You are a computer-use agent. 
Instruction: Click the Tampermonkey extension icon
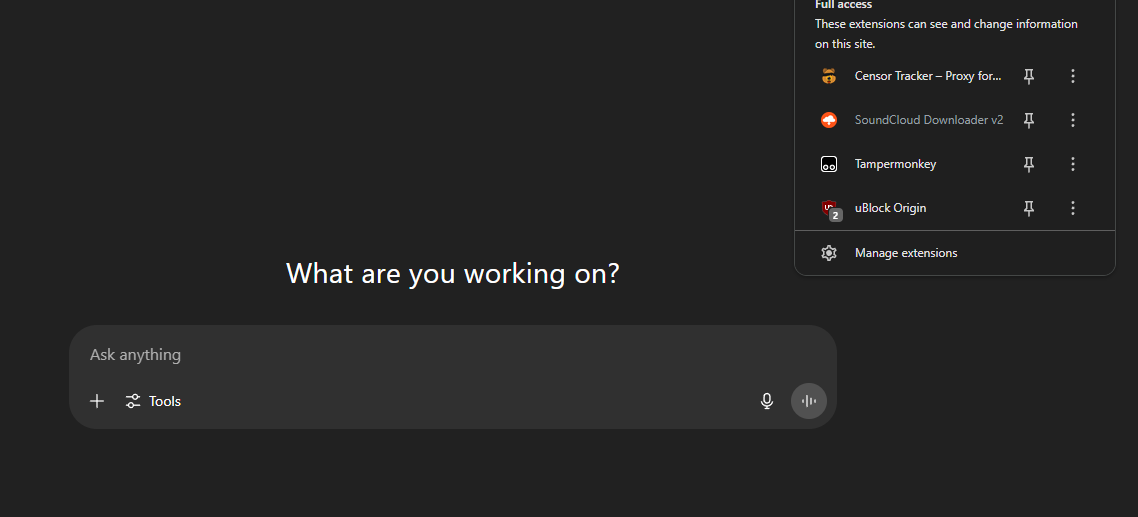pyautogui.click(x=829, y=164)
